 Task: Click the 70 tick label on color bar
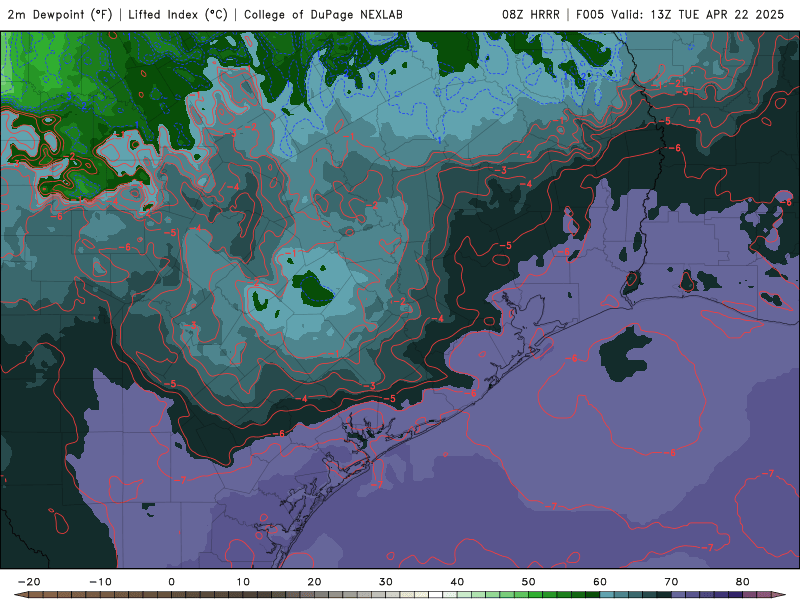point(671,582)
